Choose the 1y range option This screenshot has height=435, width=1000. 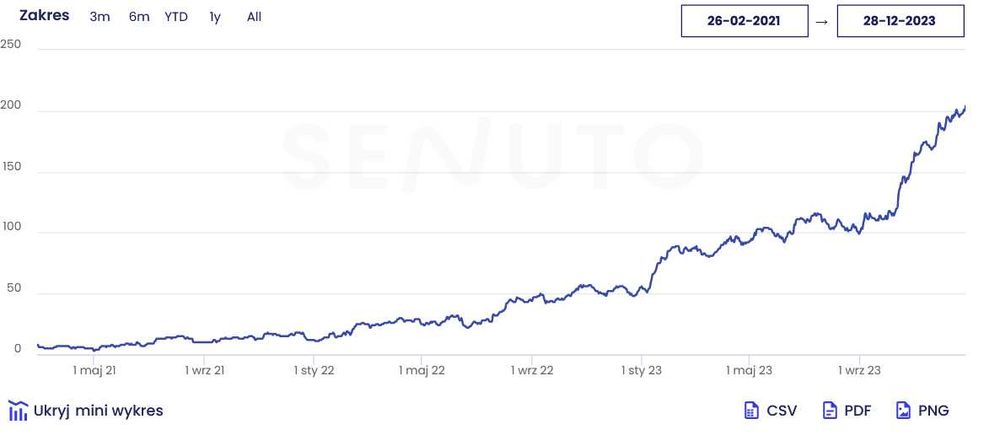tap(215, 17)
